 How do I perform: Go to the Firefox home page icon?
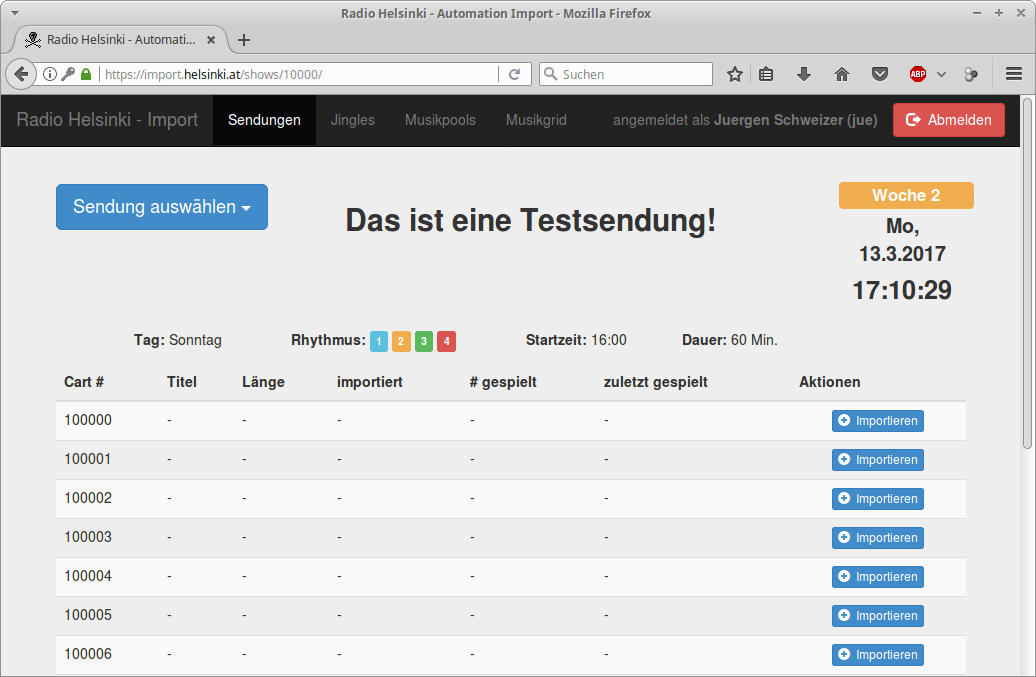point(841,75)
